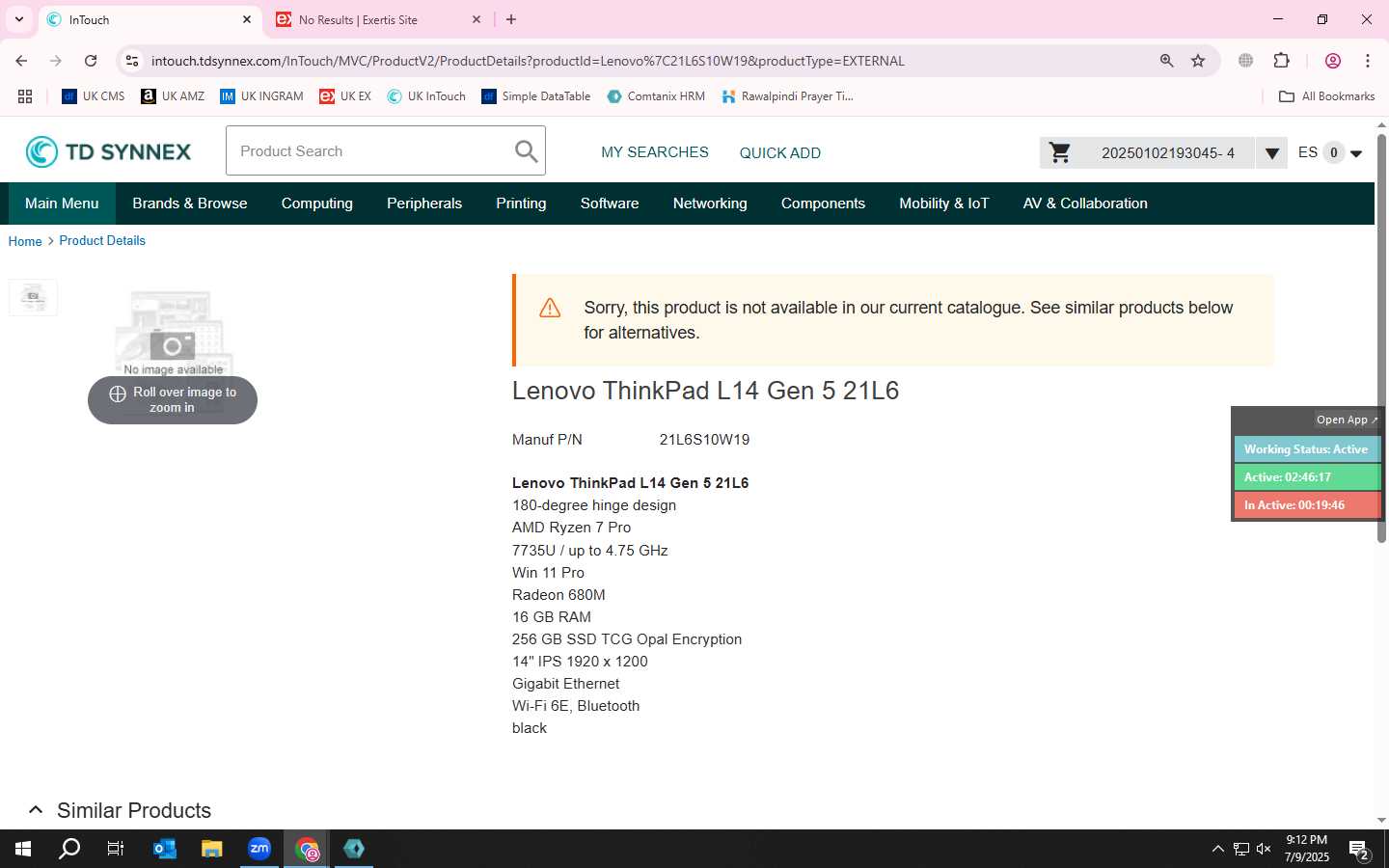Click the zoom magnifier icon in address bar
Viewport: 1389px width, 868px height.
pyautogui.click(x=1167, y=61)
